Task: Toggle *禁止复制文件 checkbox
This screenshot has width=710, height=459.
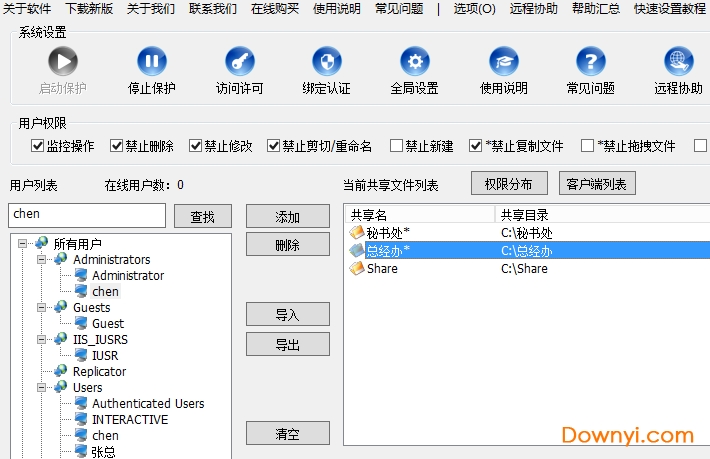Action: click(475, 146)
